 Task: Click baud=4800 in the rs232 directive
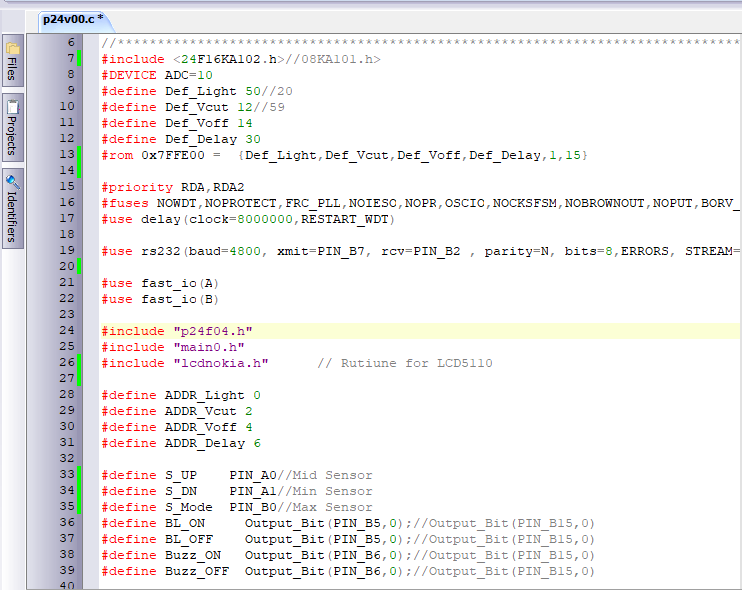[x=225, y=251]
